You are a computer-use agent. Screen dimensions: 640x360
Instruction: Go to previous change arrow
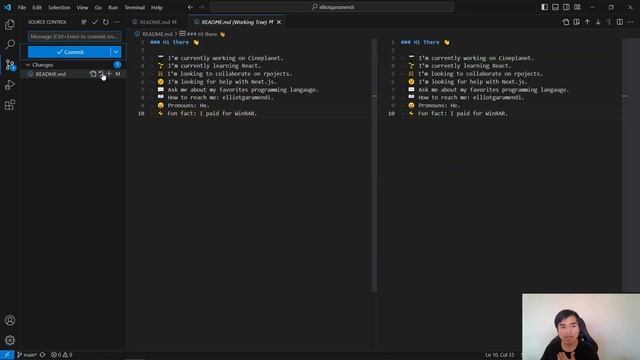pos(587,22)
